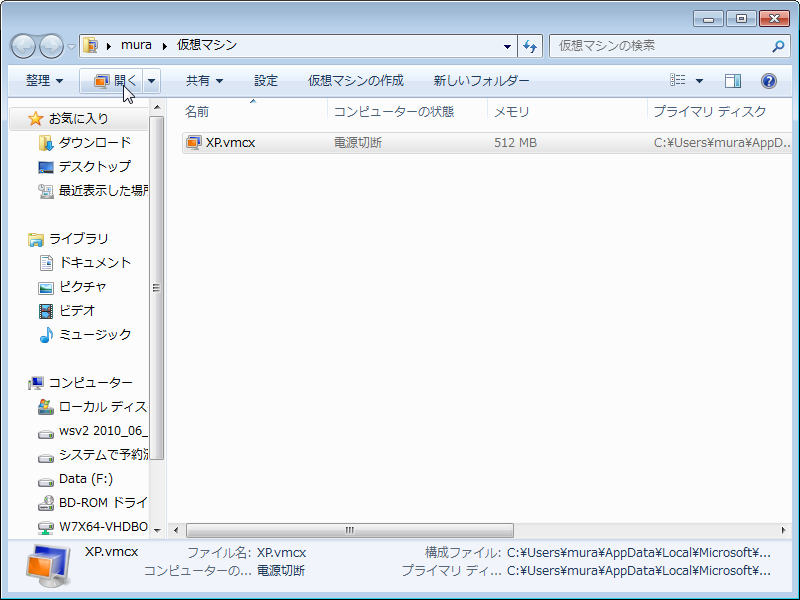Image resolution: width=800 pixels, height=600 pixels.
Task: Click the ドキュメント library icon
Action: 46,263
